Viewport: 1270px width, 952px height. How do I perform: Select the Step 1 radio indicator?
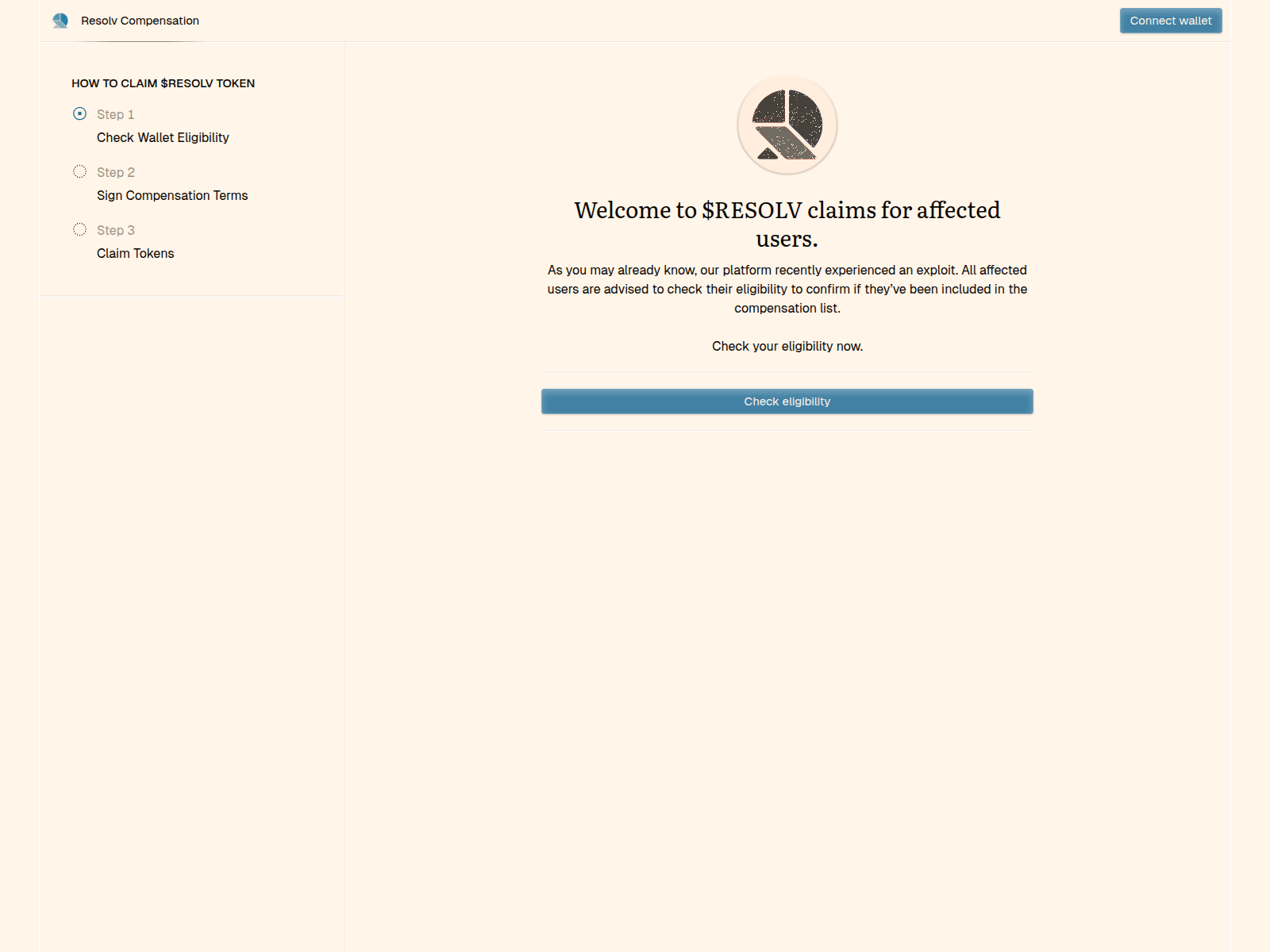click(79, 113)
